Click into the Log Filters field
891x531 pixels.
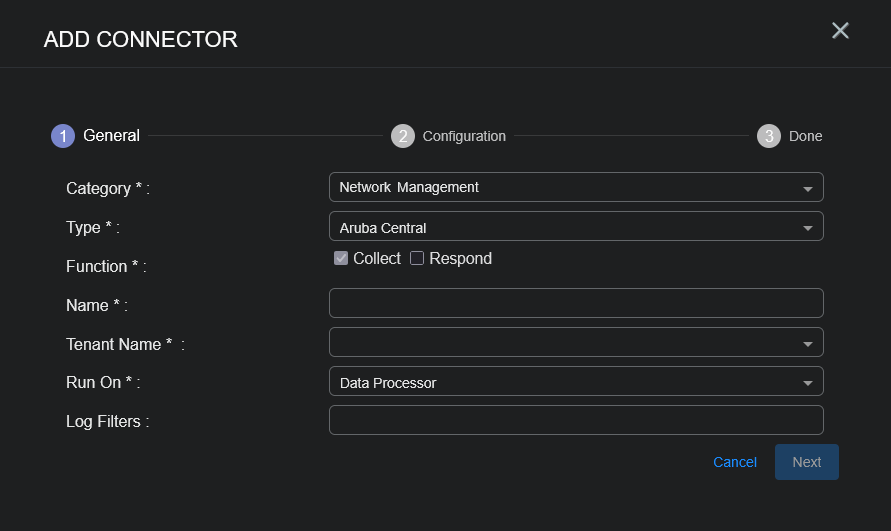(576, 420)
